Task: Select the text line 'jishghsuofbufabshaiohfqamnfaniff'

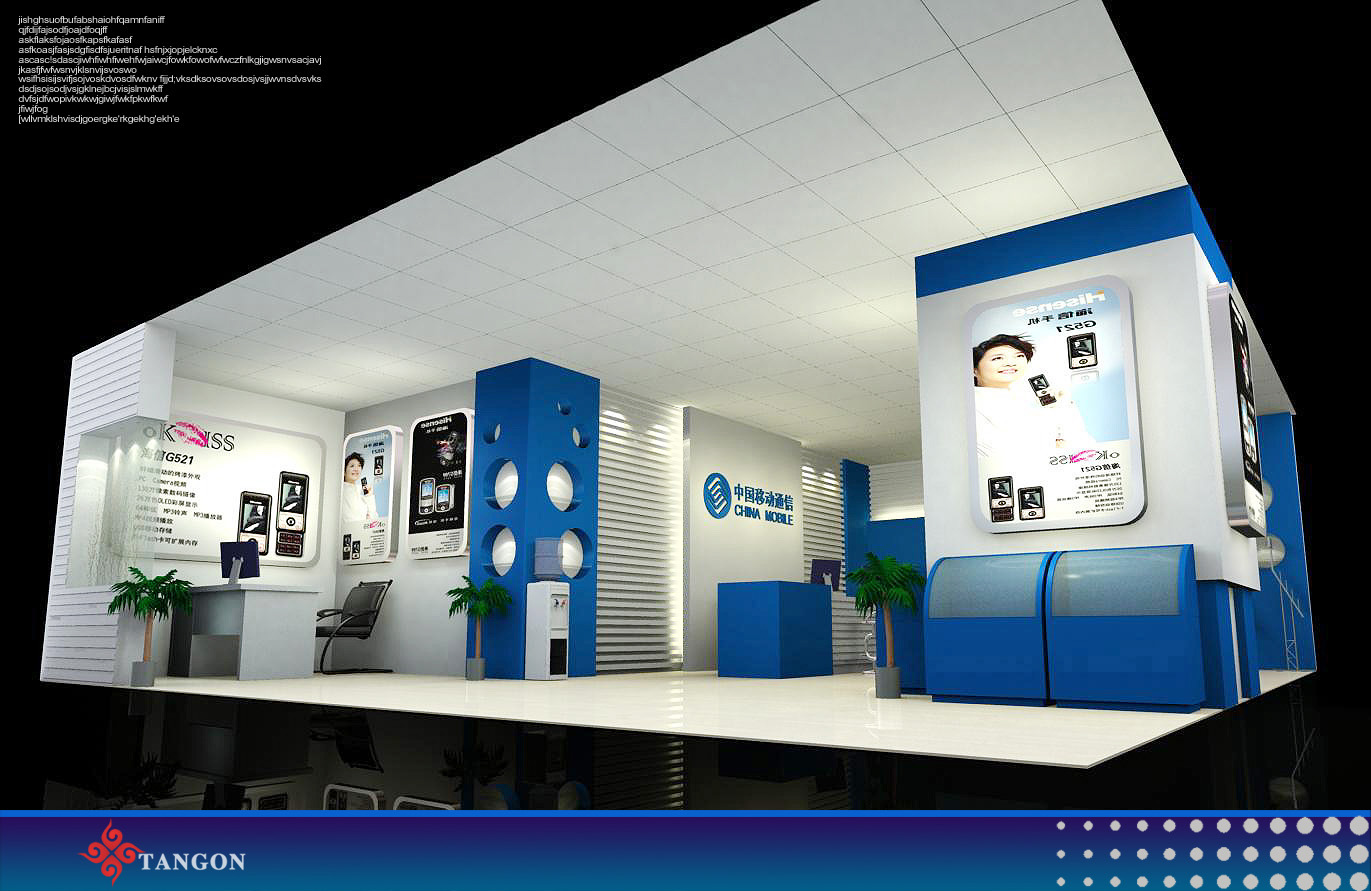Action: point(92,19)
